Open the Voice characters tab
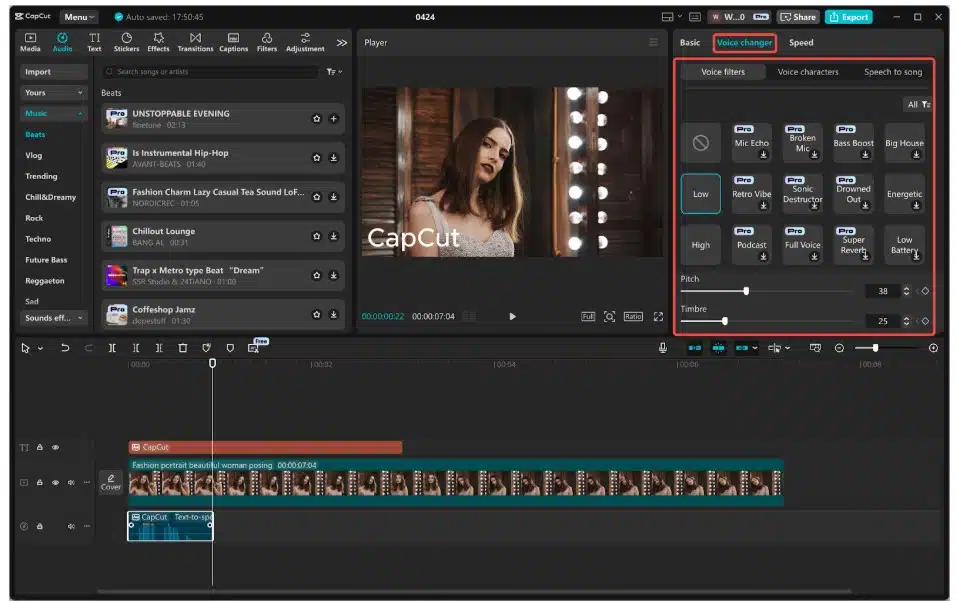957x602 pixels. point(807,72)
